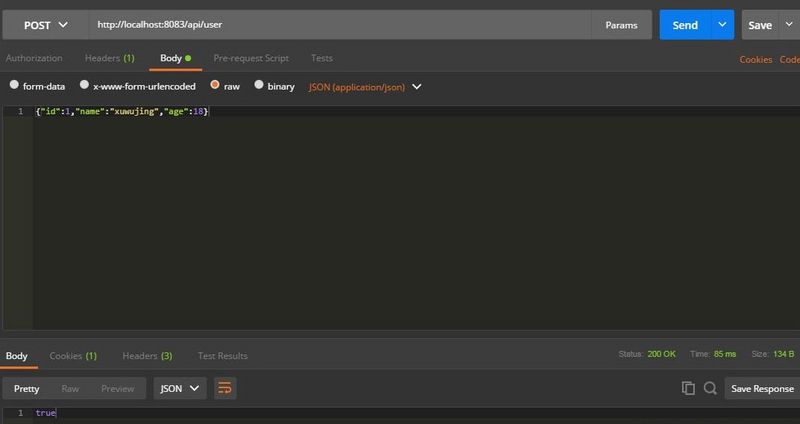Open the response Body tab
800x424 pixels.
coord(17,356)
